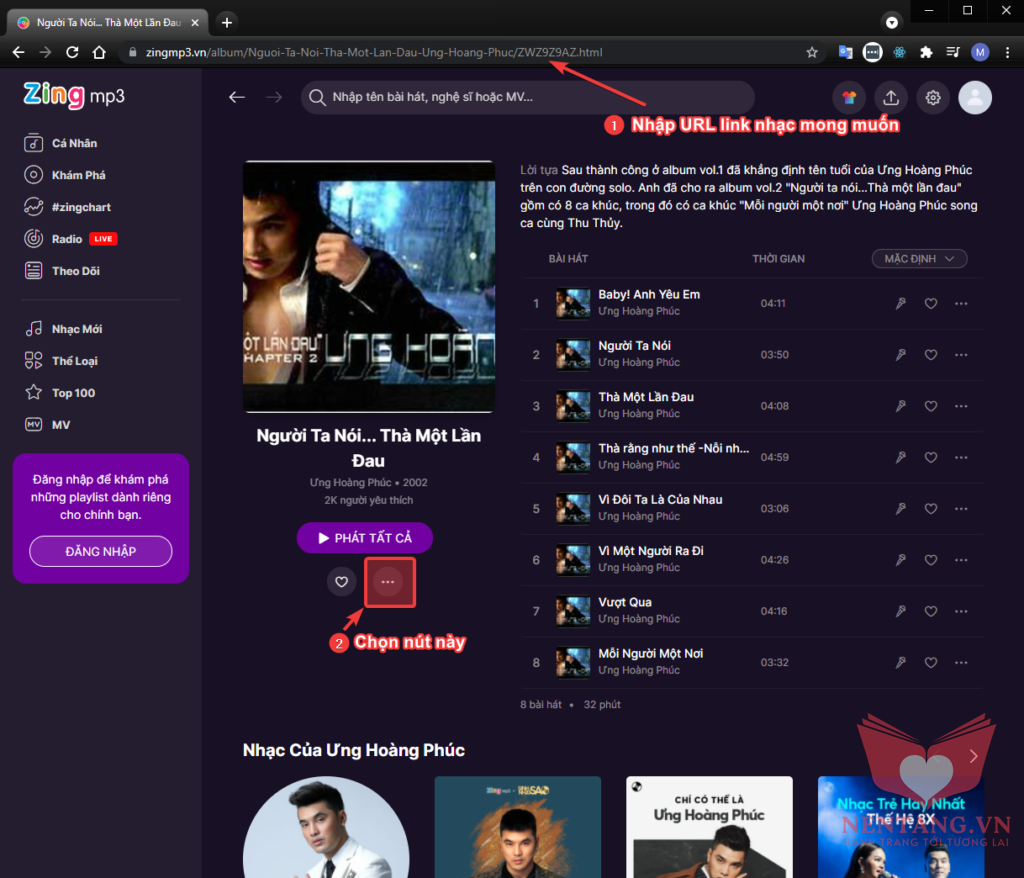Expand the MẶC ĐỊNH sort dropdown
Image resolution: width=1024 pixels, height=878 pixels.
[919, 259]
